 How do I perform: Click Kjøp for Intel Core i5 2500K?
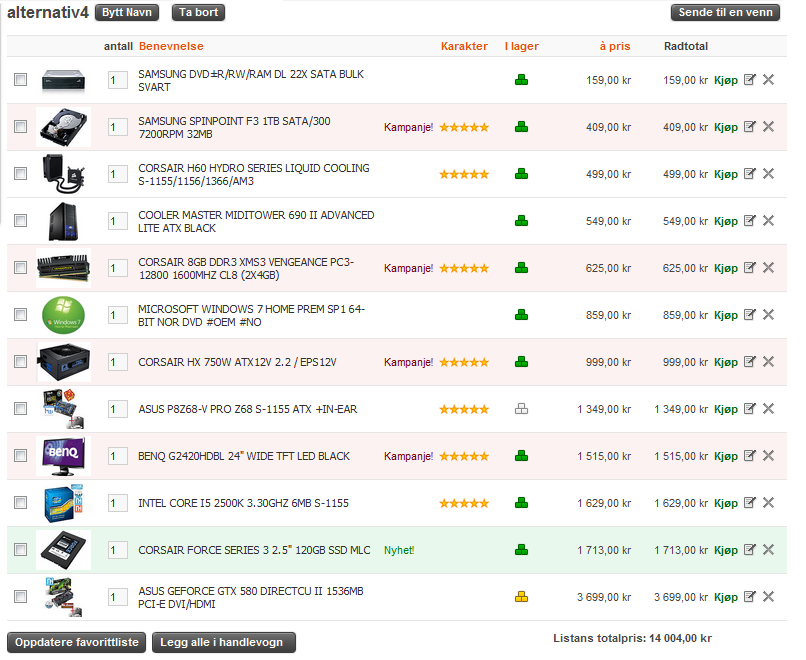726,503
